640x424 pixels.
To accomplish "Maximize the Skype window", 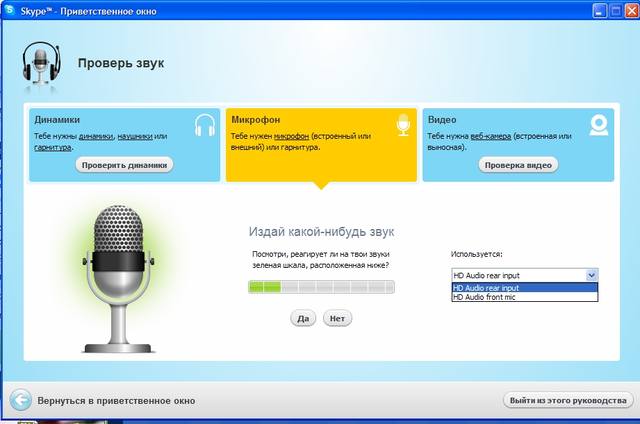I will tap(615, 11).
